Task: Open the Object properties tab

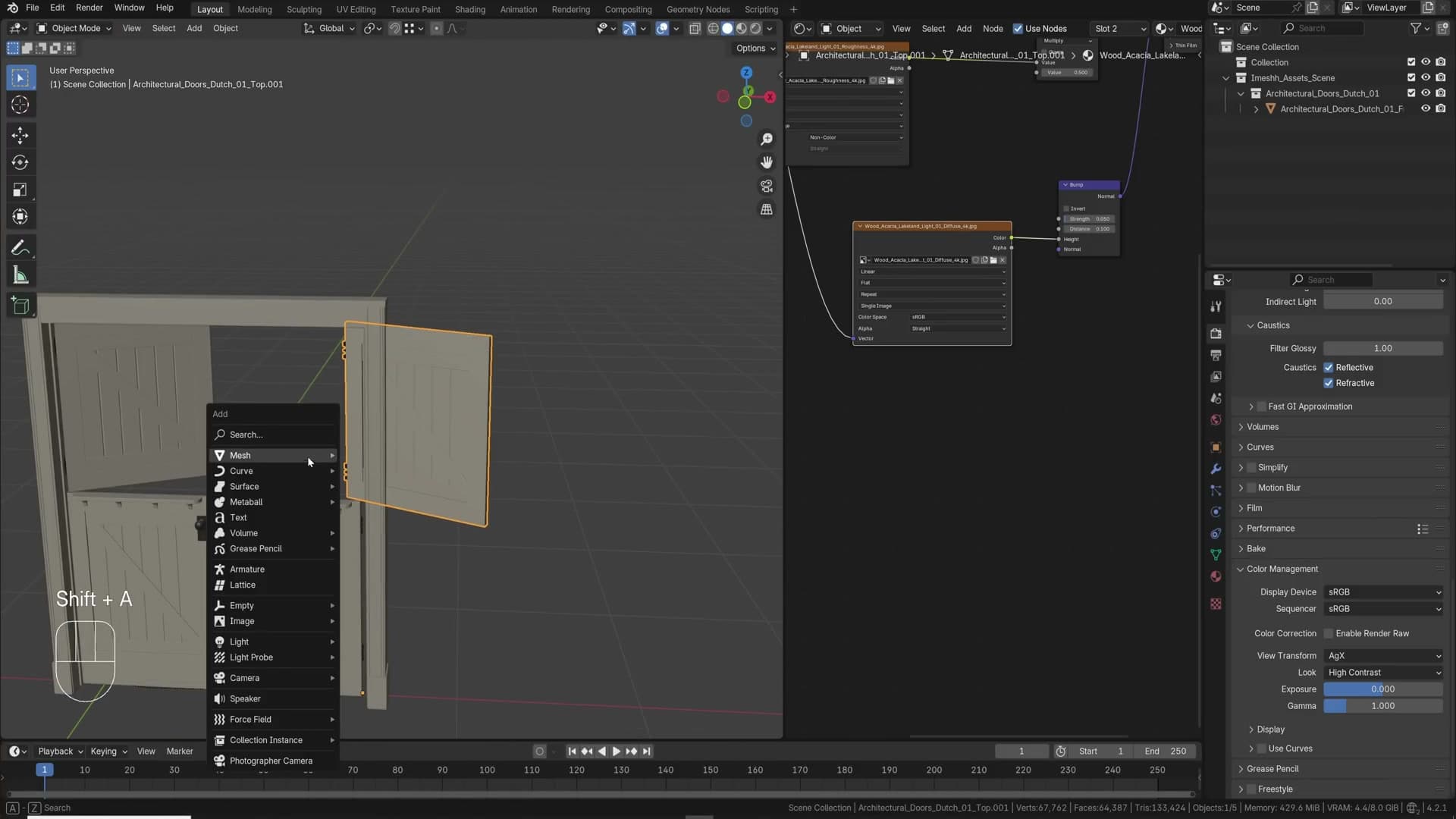Action: click(1216, 447)
